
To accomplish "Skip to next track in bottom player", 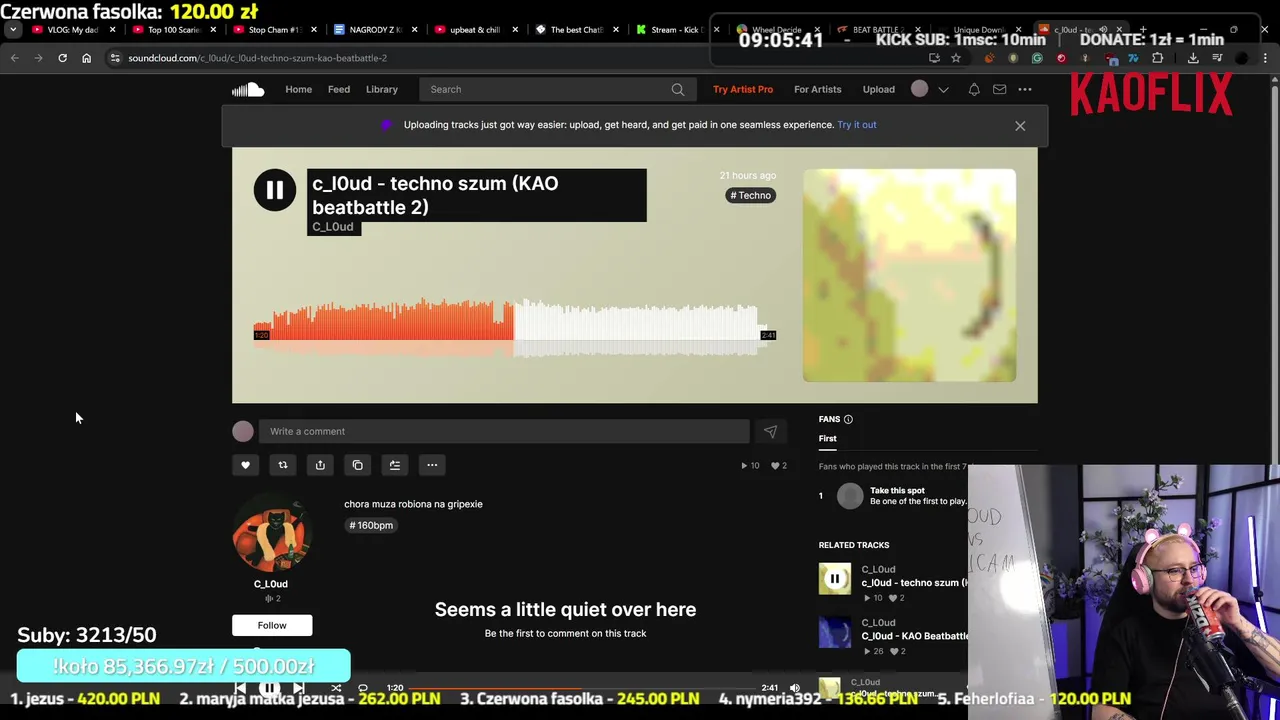I will (x=298, y=688).
